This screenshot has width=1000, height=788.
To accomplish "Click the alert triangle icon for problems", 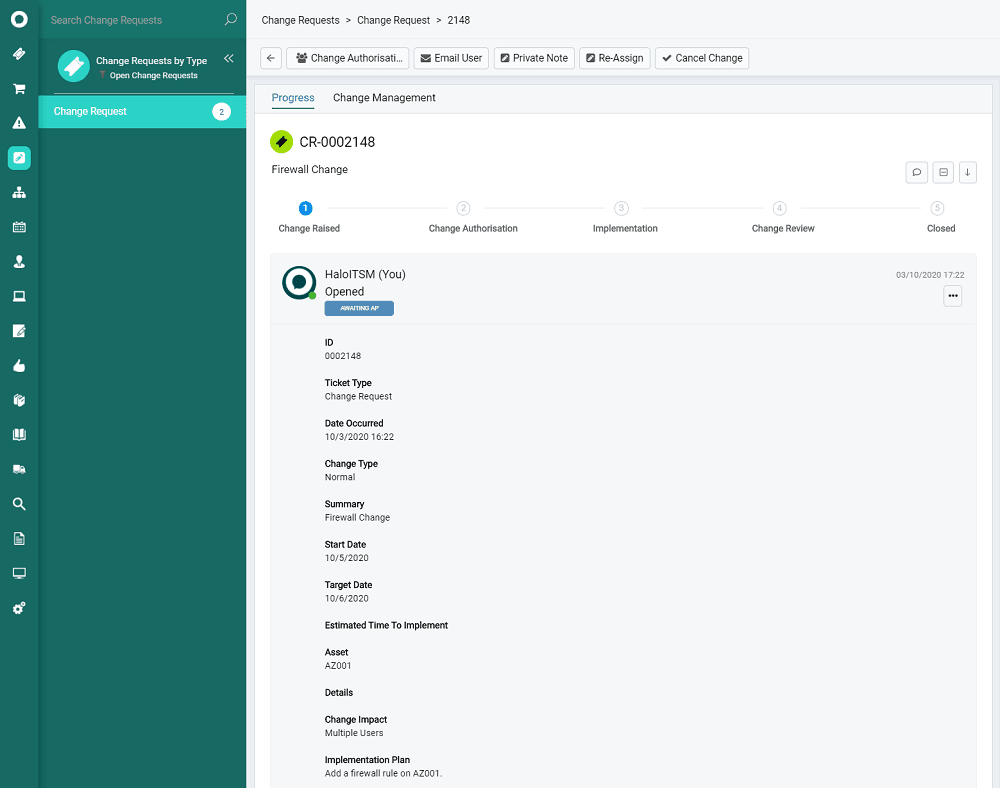I will [18, 123].
